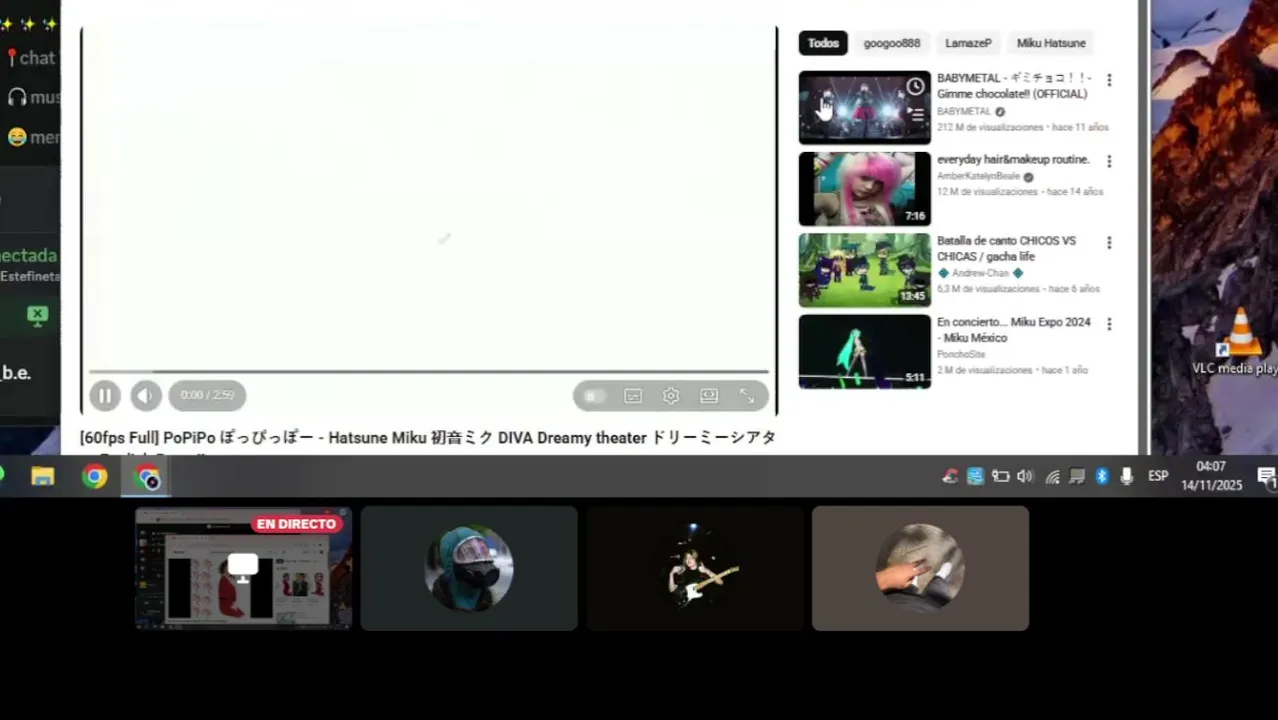The width and height of the screenshot is (1278, 720).
Task: Open the Miku Expo 2024 concert thumbnail
Action: click(x=864, y=351)
